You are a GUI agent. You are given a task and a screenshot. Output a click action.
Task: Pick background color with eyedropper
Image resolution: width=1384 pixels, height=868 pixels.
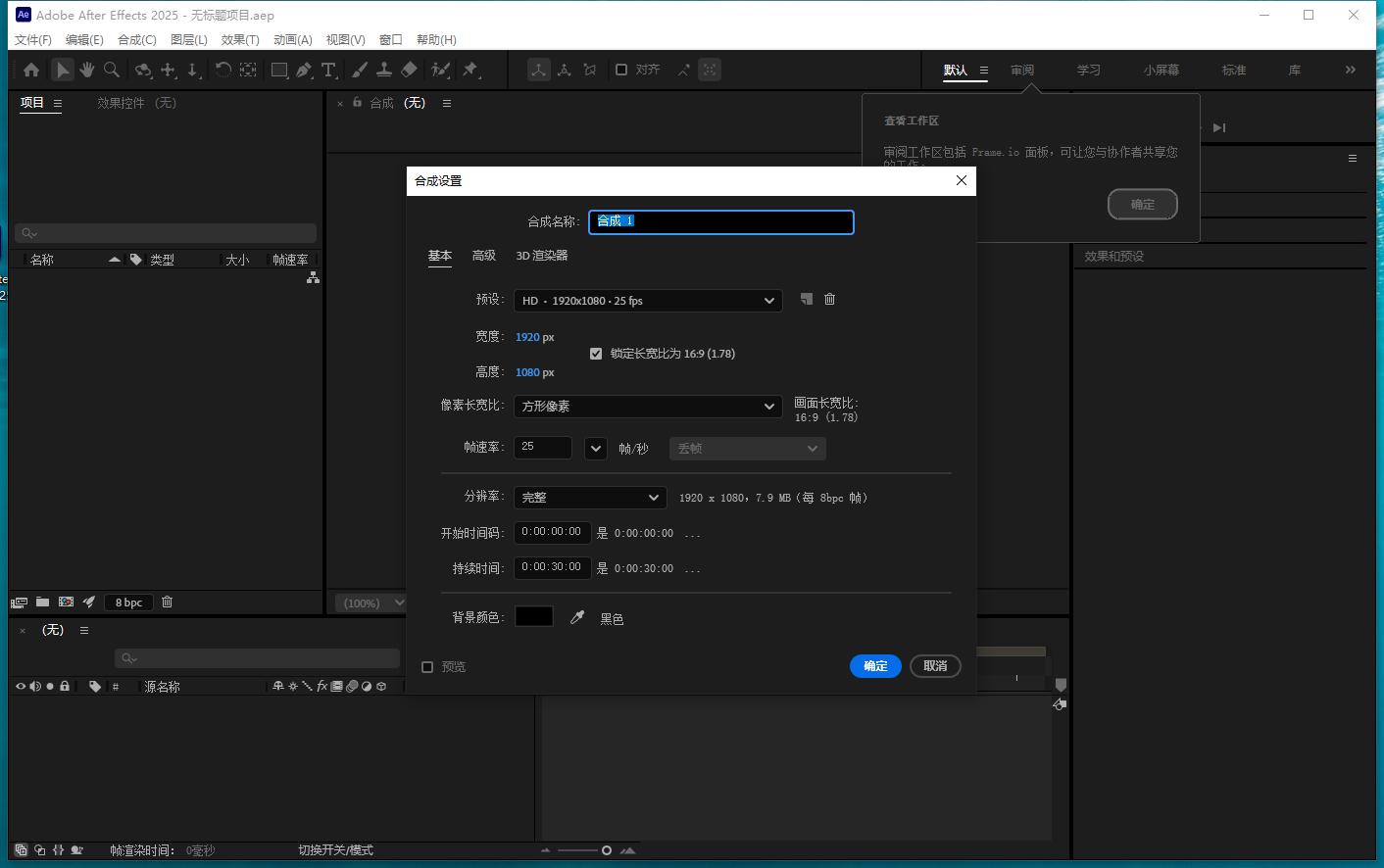click(x=577, y=617)
